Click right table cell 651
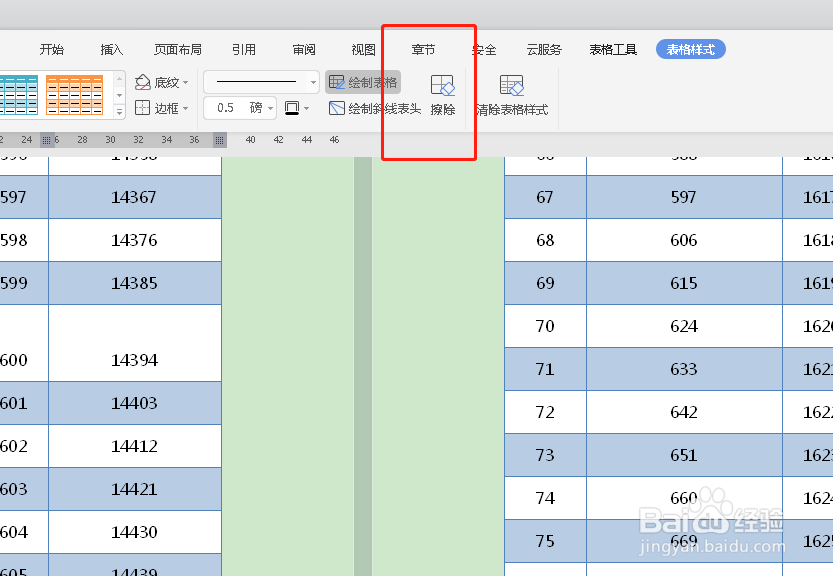This screenshot has width=833, height=576. coord(684,455)
